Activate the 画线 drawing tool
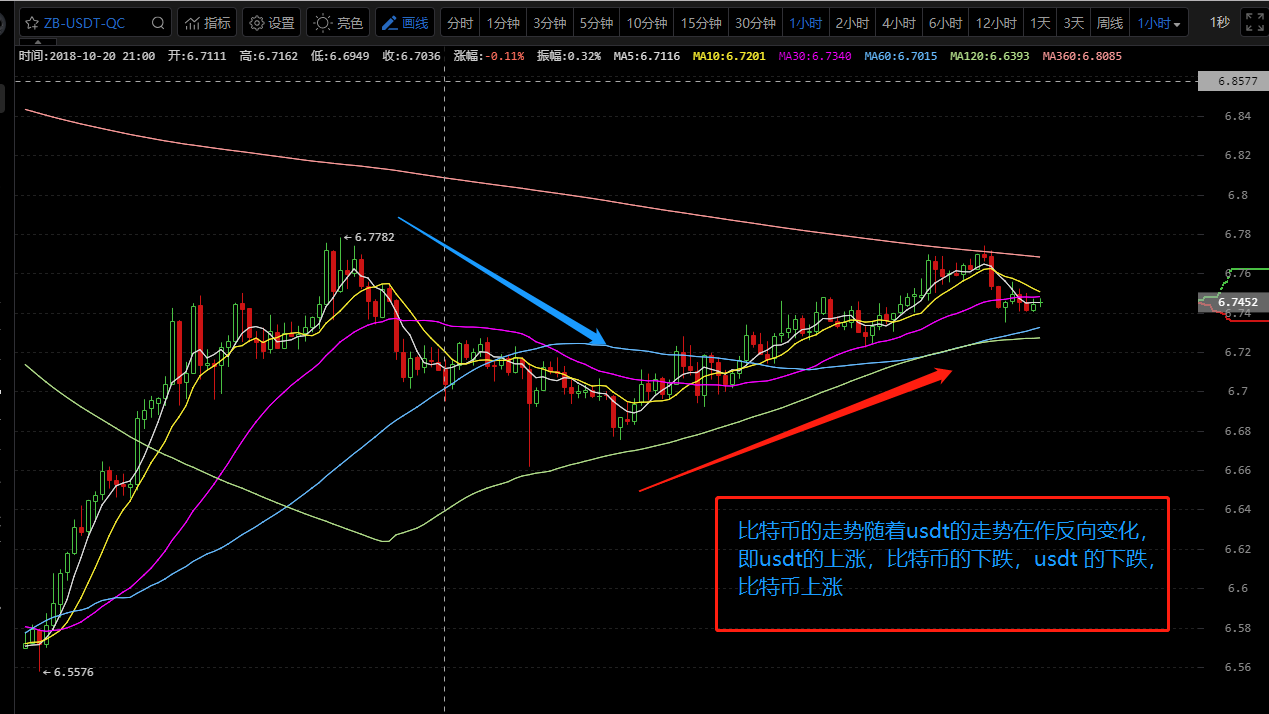The image size is (1269, 714). [404, 23]
